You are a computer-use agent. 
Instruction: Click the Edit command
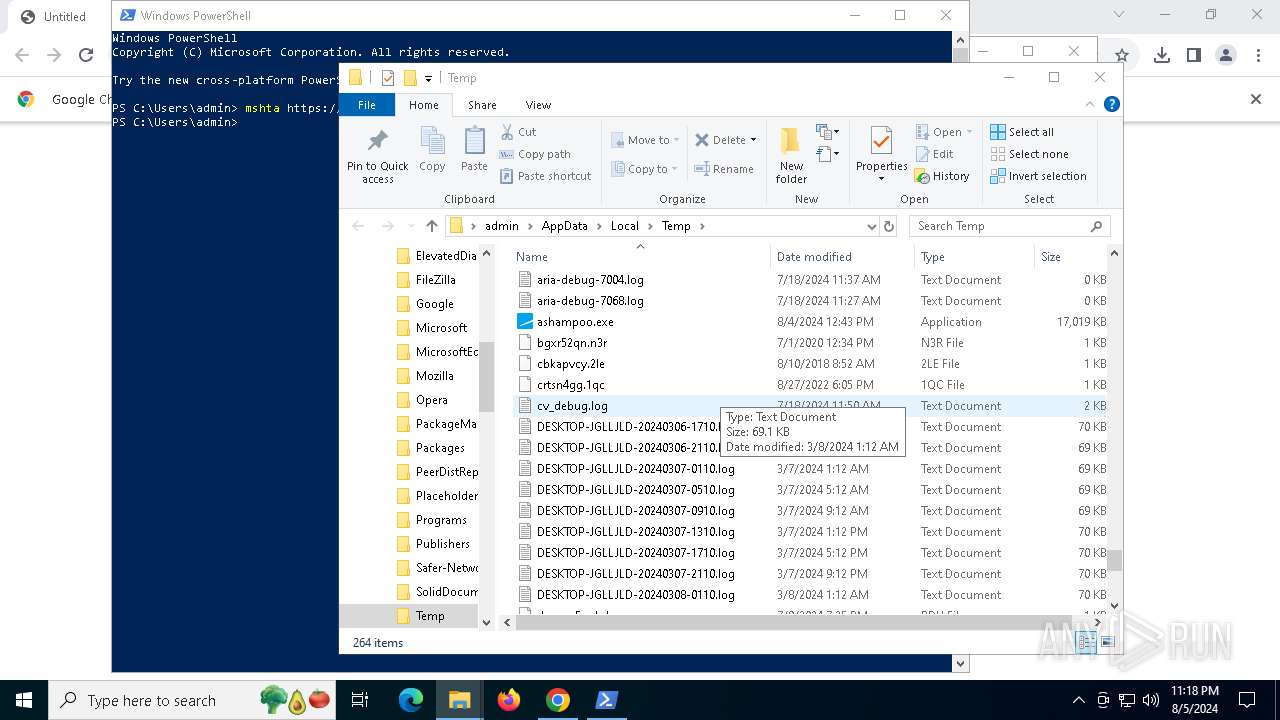pos(934,154)
